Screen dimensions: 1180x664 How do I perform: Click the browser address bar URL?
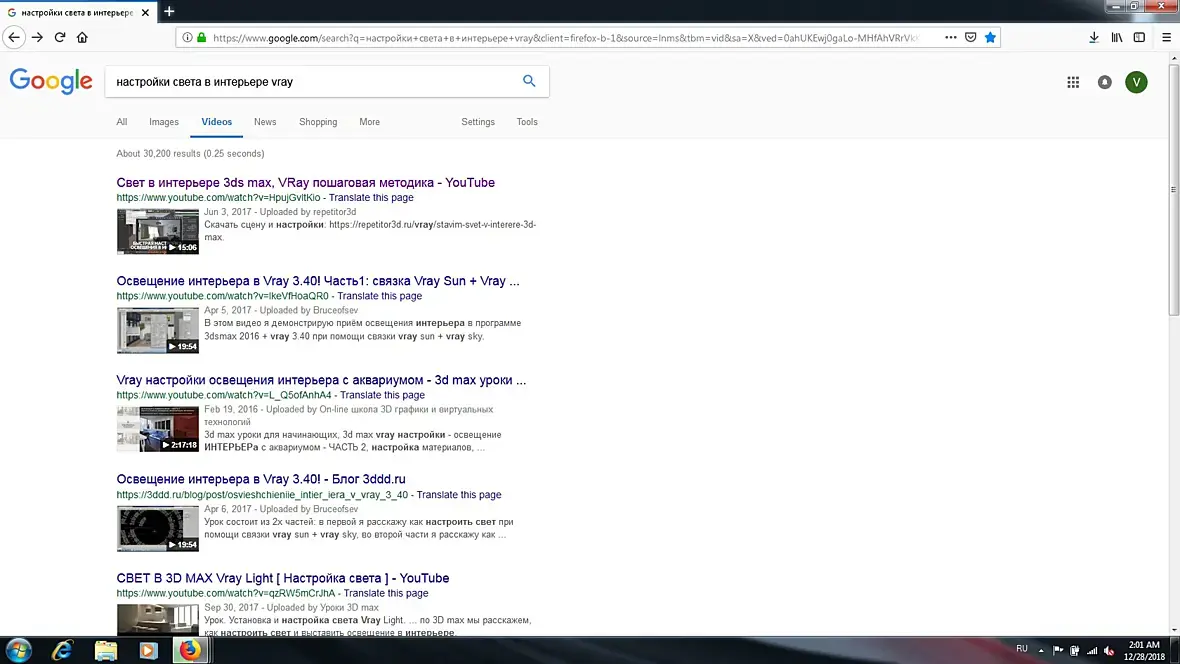(x=564, y=38)
